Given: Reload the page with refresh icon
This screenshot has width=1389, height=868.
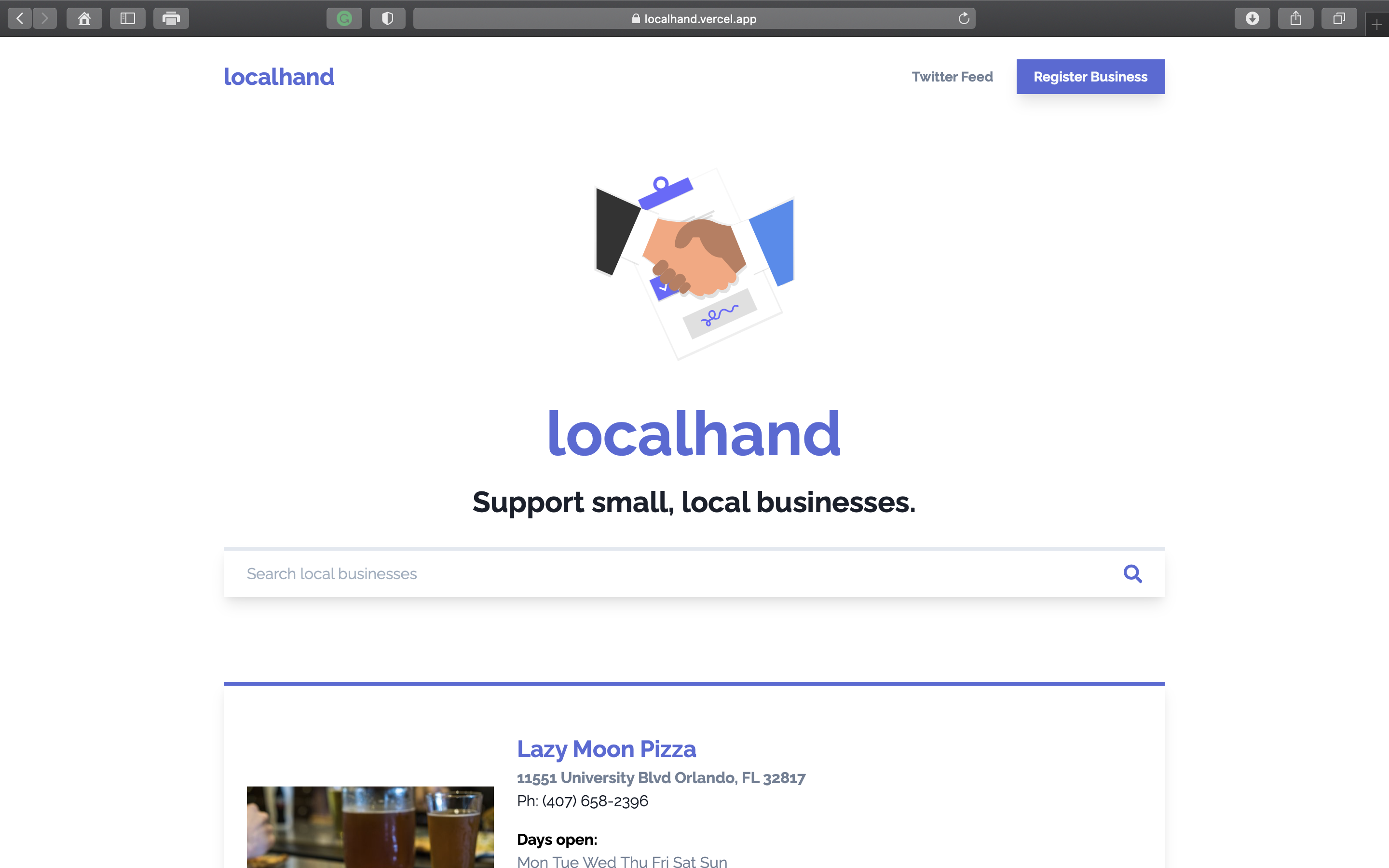Looking at the screenshot, I should pyautogui.click(x=964, y=18).
